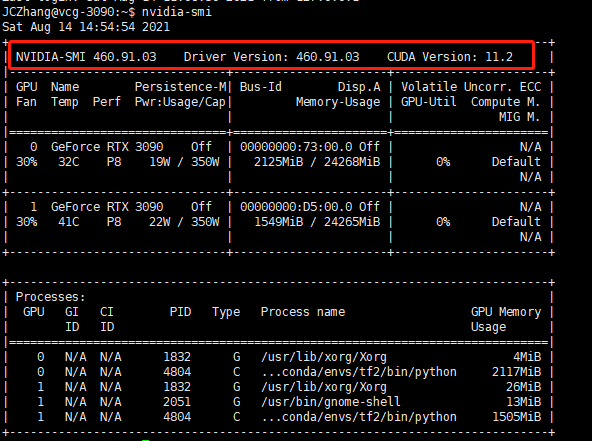Image resolution: width=592 pixels, height=441 pixels.
Task: Select the 'PID' column header
Action: (180, 312)
